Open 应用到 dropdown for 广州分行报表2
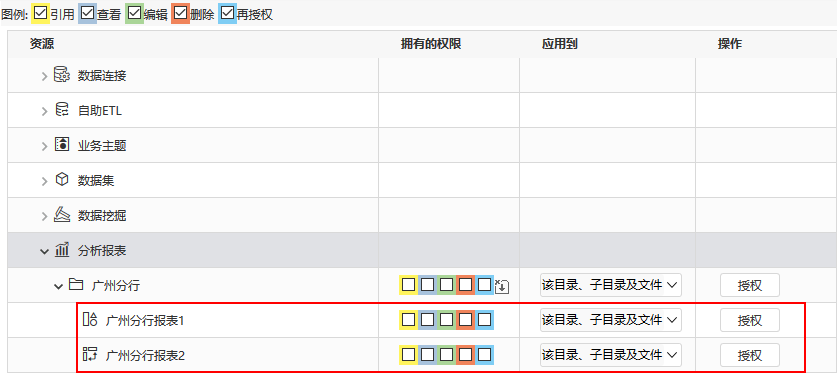The width and height of the screenshot is (837, 373). coord(611,354)
